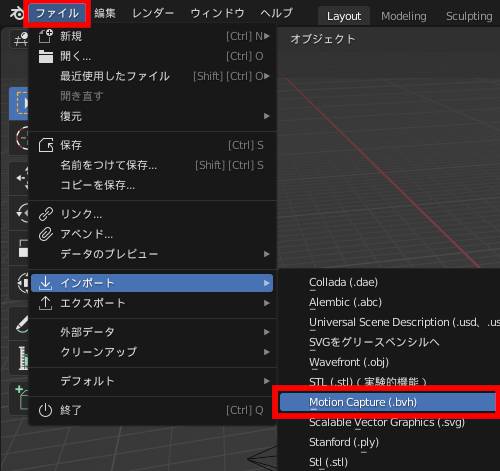Choose 終了 to quit Blender
Screen dimensions: 500x471
coord(152,410)
